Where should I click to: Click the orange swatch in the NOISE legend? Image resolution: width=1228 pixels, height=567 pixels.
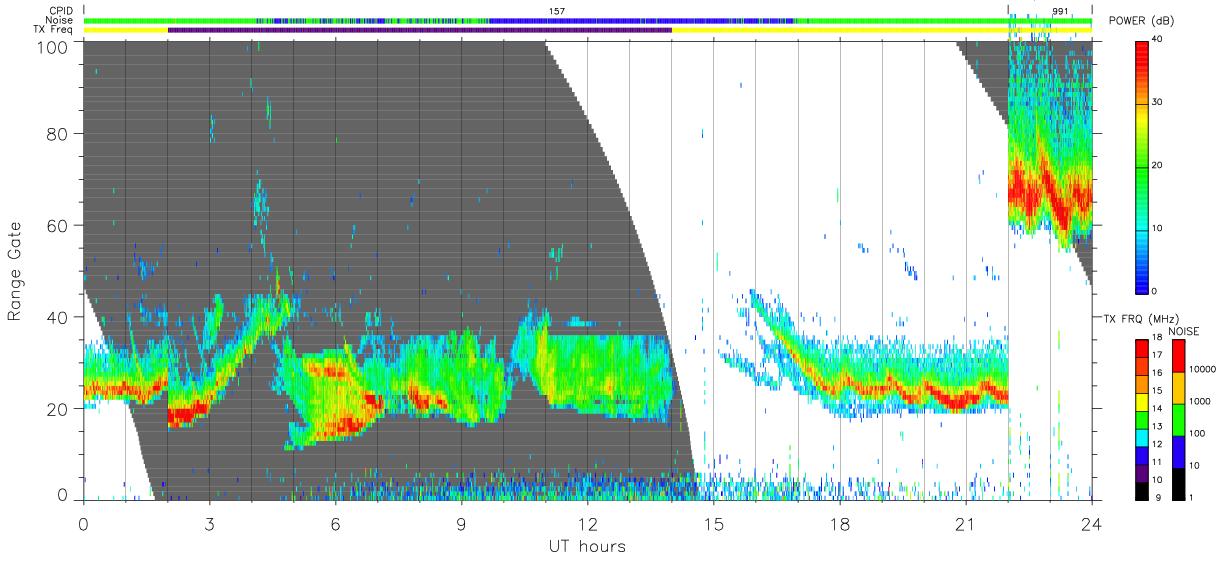pos(1177,388)
